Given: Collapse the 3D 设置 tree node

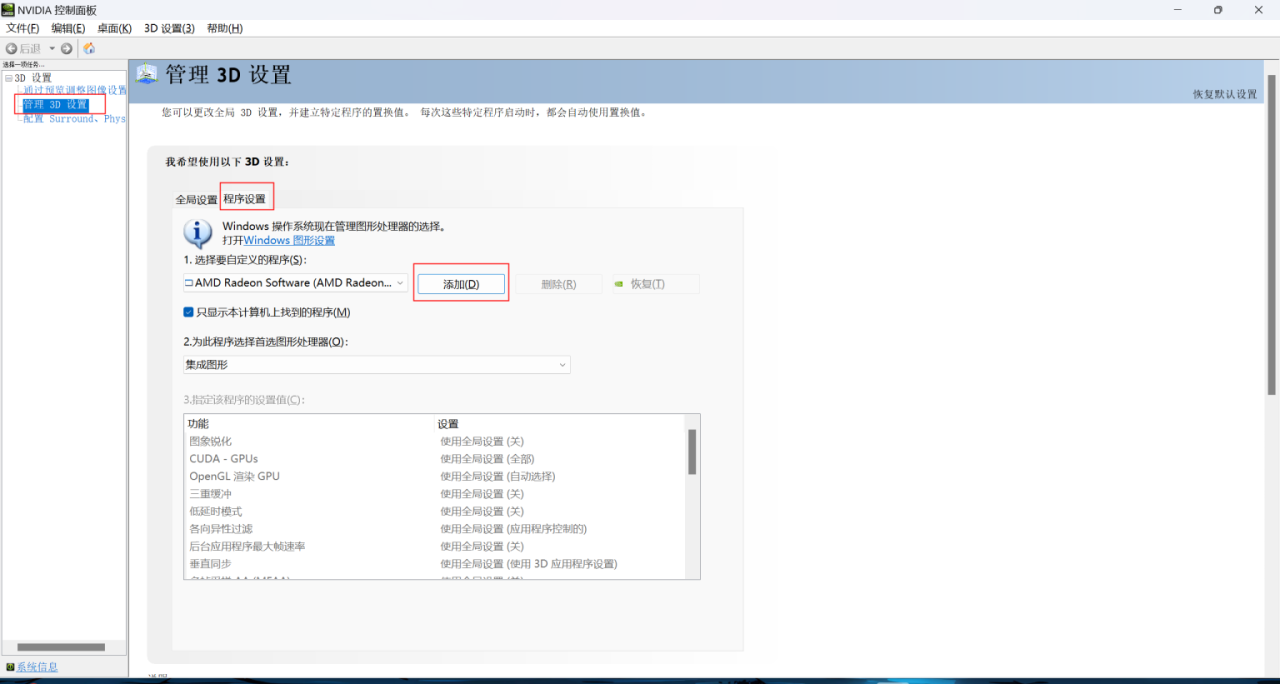Looking at the screenshot, I should pos(8,77).
